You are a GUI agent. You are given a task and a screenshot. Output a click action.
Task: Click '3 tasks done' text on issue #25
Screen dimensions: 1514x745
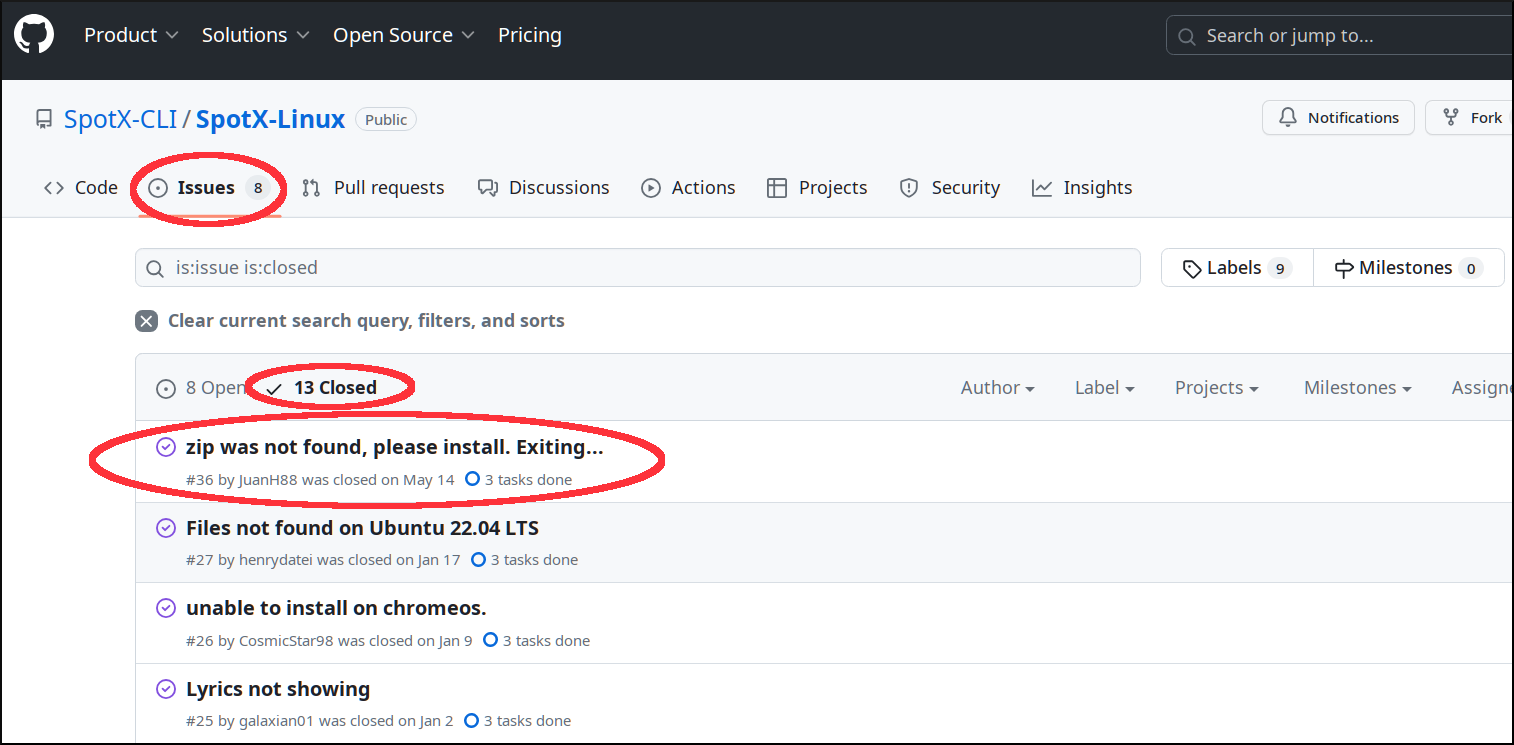point(528,721)
